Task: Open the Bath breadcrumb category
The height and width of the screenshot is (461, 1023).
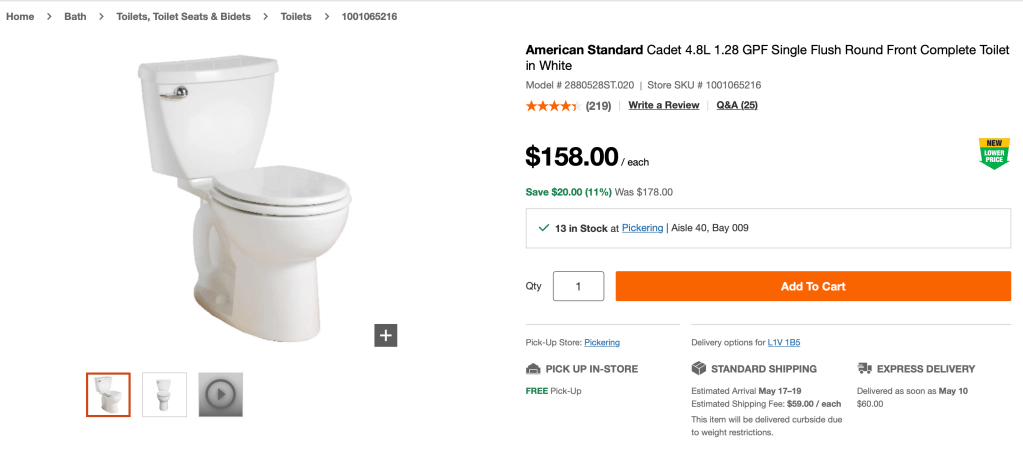Action: (75, 17)
